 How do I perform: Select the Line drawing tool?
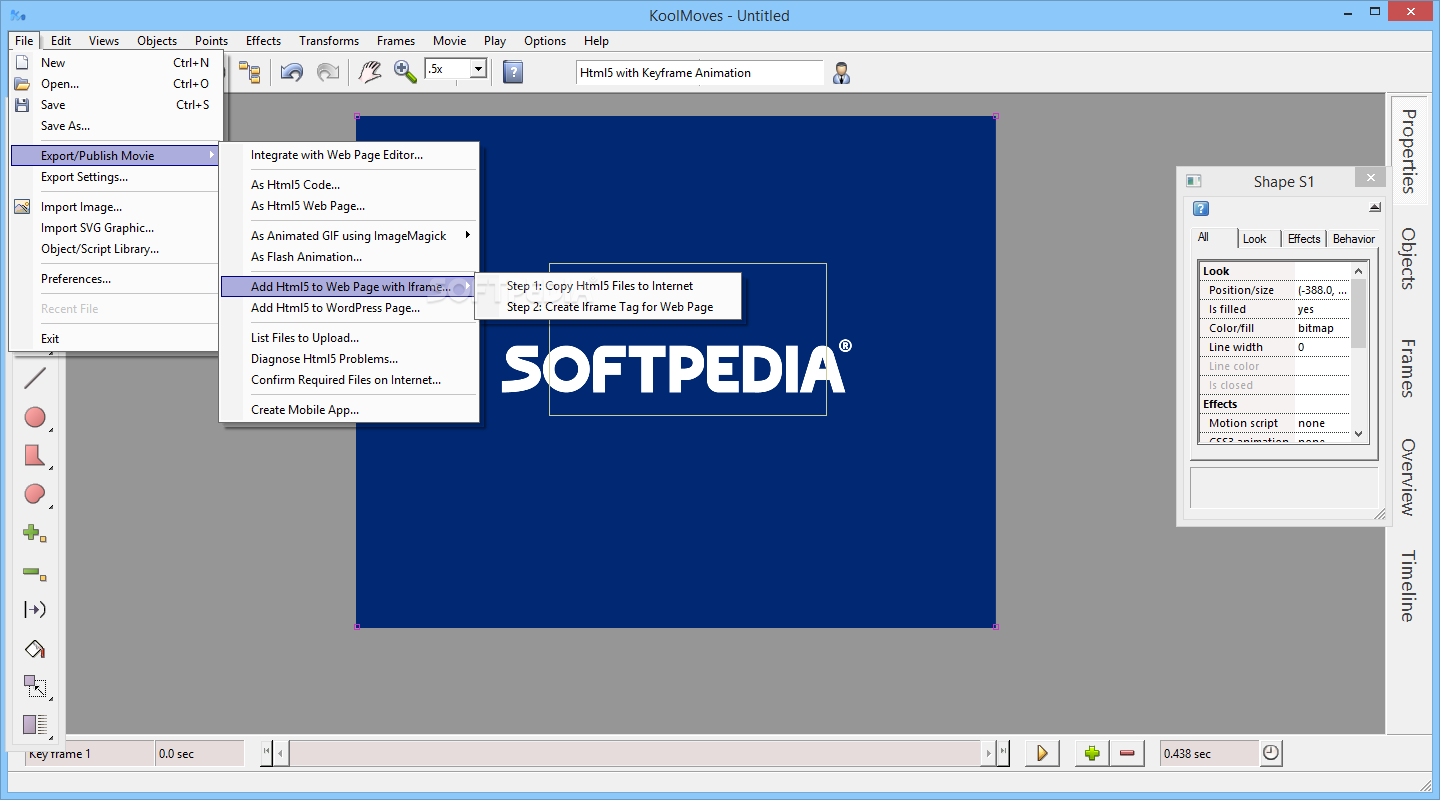tap(35, 378)
